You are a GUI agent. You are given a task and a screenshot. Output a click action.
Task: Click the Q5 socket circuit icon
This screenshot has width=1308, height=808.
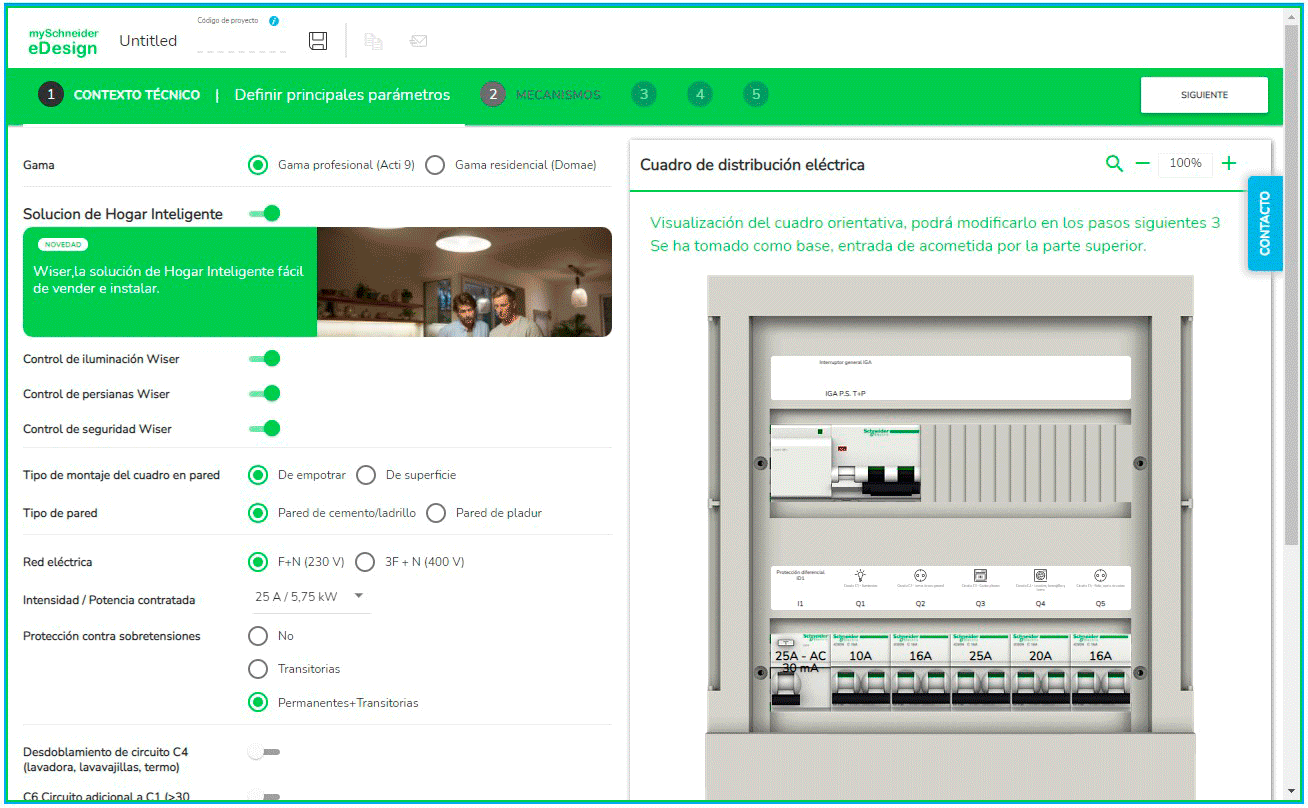(1100, 576)
